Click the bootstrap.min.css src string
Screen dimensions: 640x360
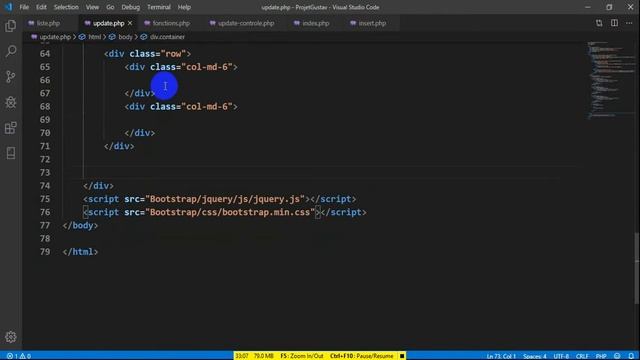[230, 212]
